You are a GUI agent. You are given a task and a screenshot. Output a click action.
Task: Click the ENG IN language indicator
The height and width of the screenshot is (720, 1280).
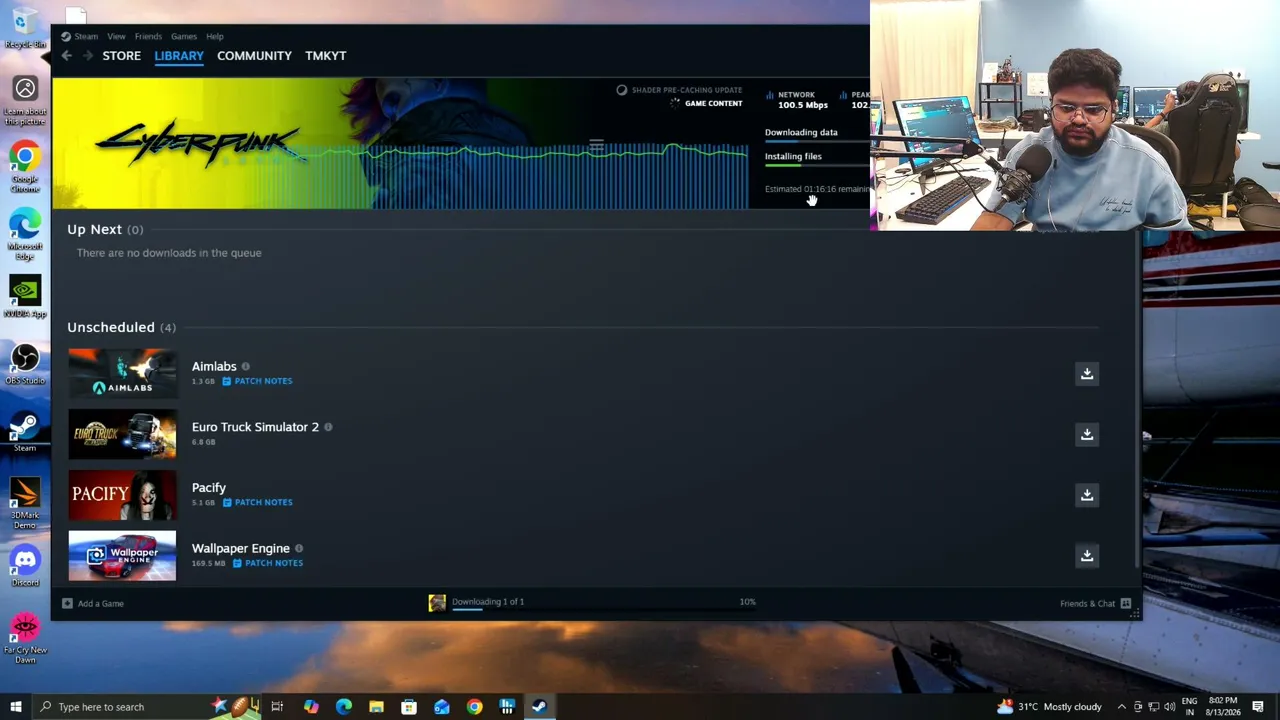point(1190,707)
